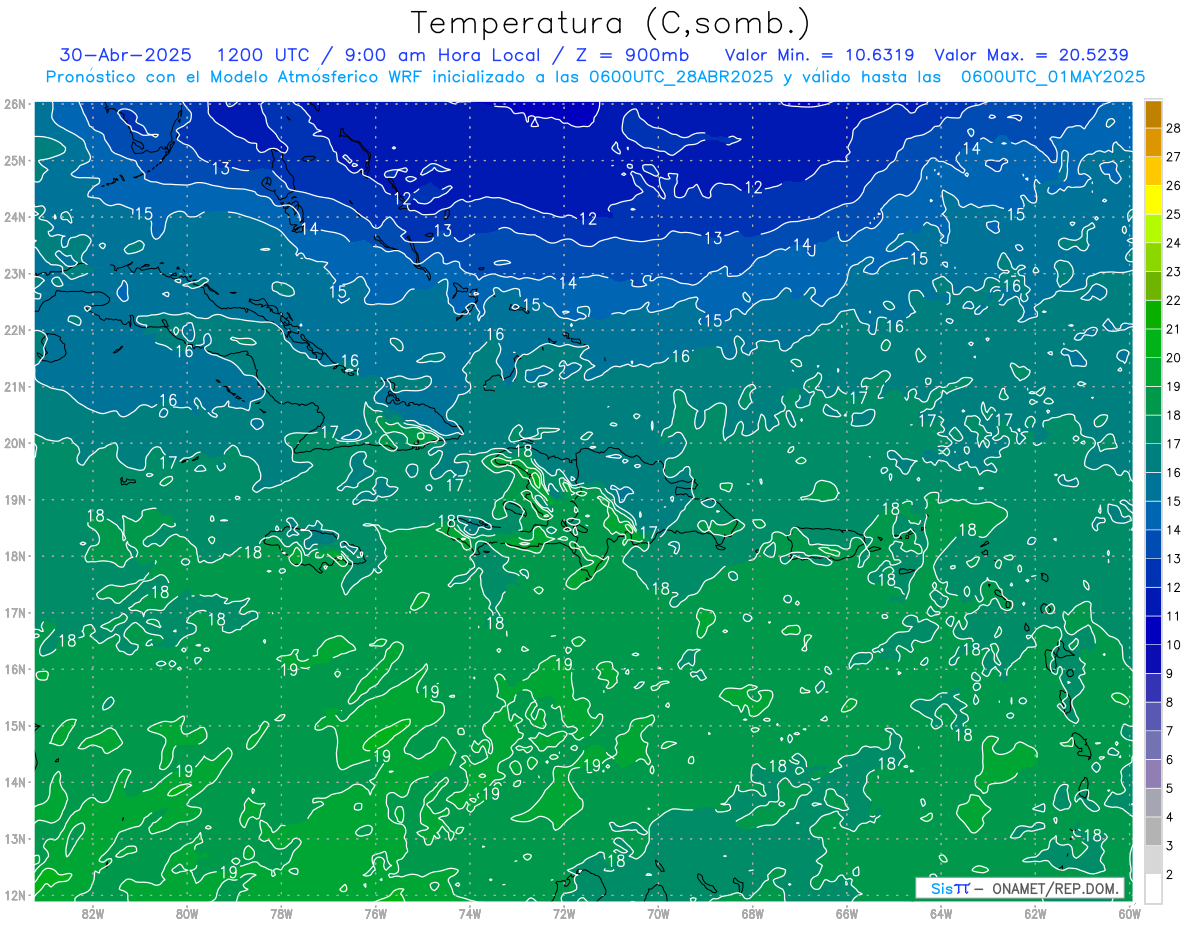Click legend value 20 on the color scale
This screenshot has width=1200, height=927.
click(1173, 357)
